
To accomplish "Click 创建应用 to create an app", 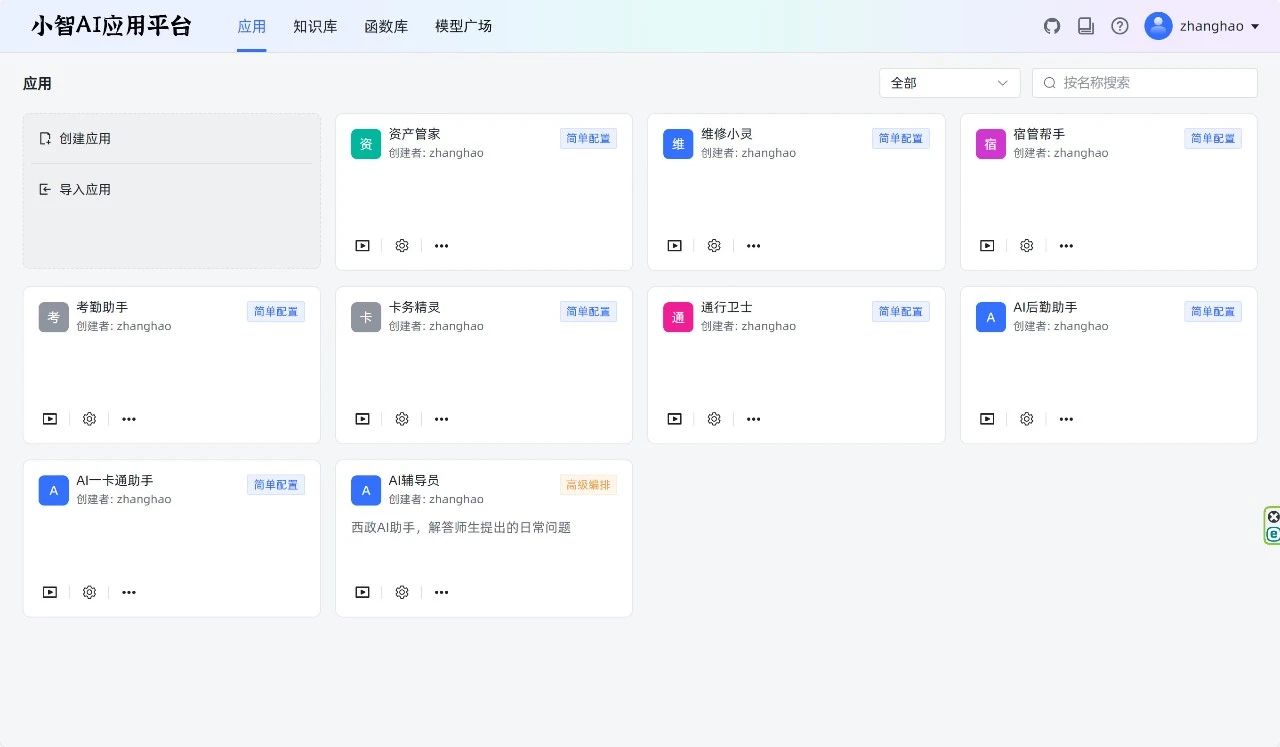I will [84, 139].
